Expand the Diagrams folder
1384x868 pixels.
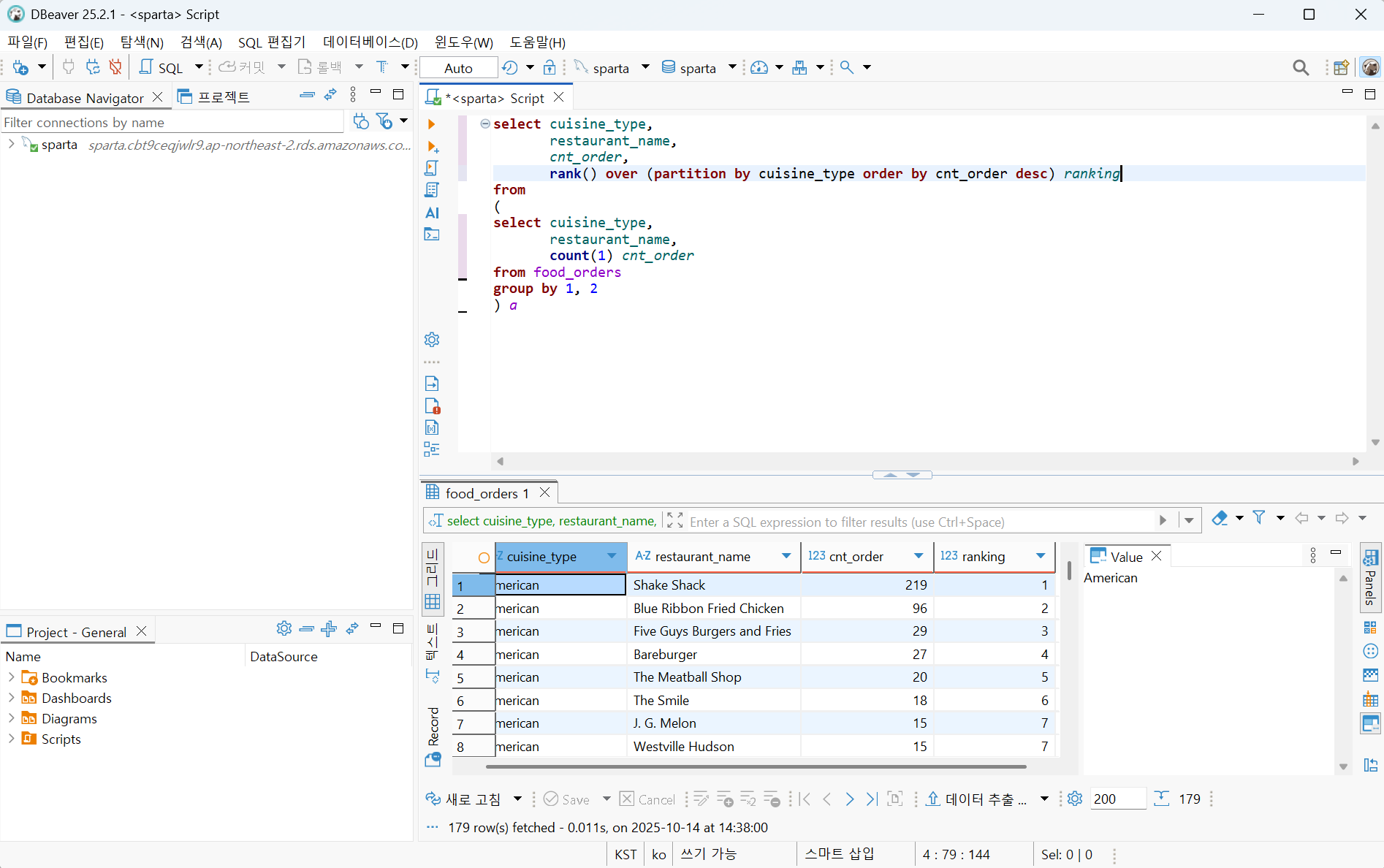pos(11,718)
